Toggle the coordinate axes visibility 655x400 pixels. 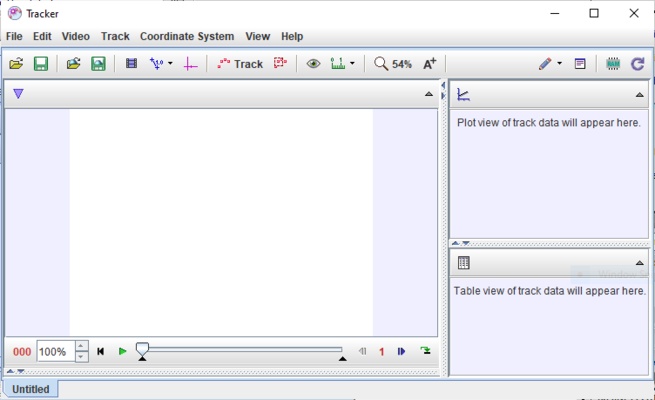point(190,64)
